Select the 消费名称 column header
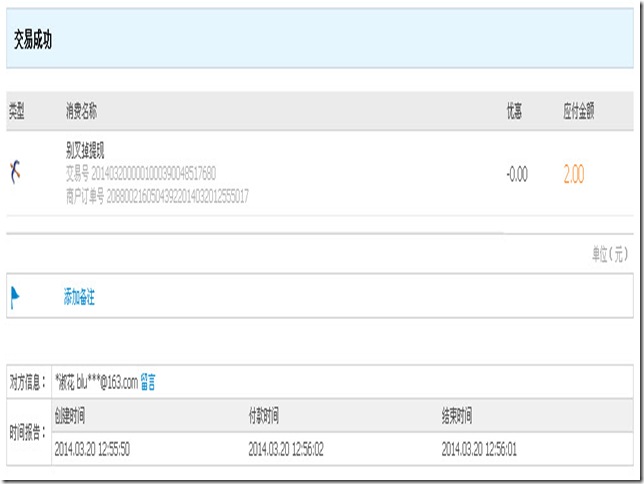This screenshot has height=484, width=644. click(x=81, y=111)
